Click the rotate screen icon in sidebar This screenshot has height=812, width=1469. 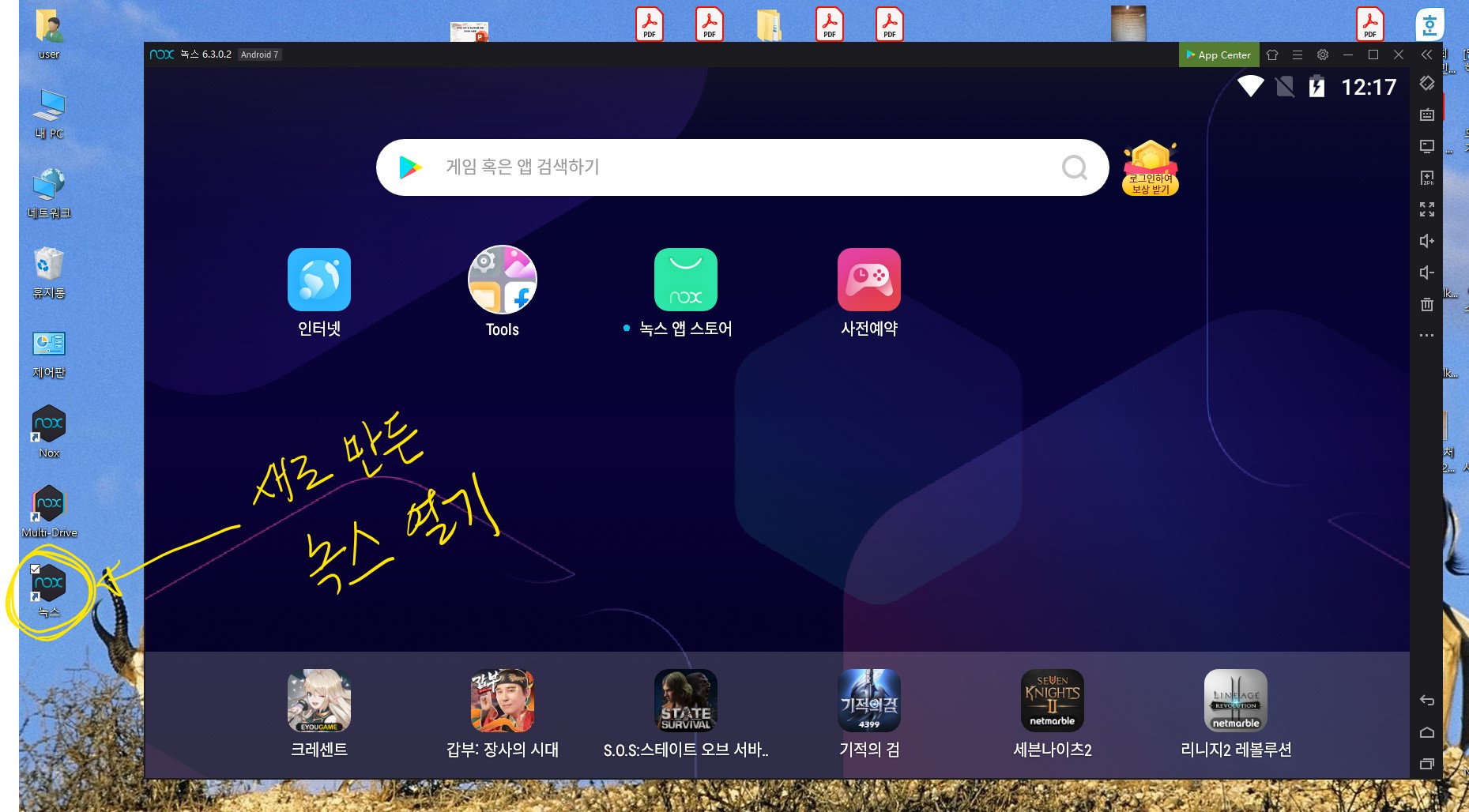click(x=1427, y=83)
